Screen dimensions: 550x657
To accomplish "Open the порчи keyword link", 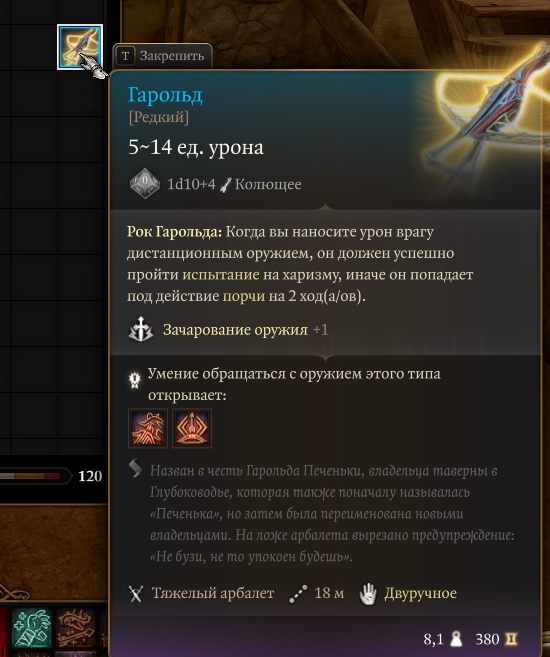I will (244, 296).
